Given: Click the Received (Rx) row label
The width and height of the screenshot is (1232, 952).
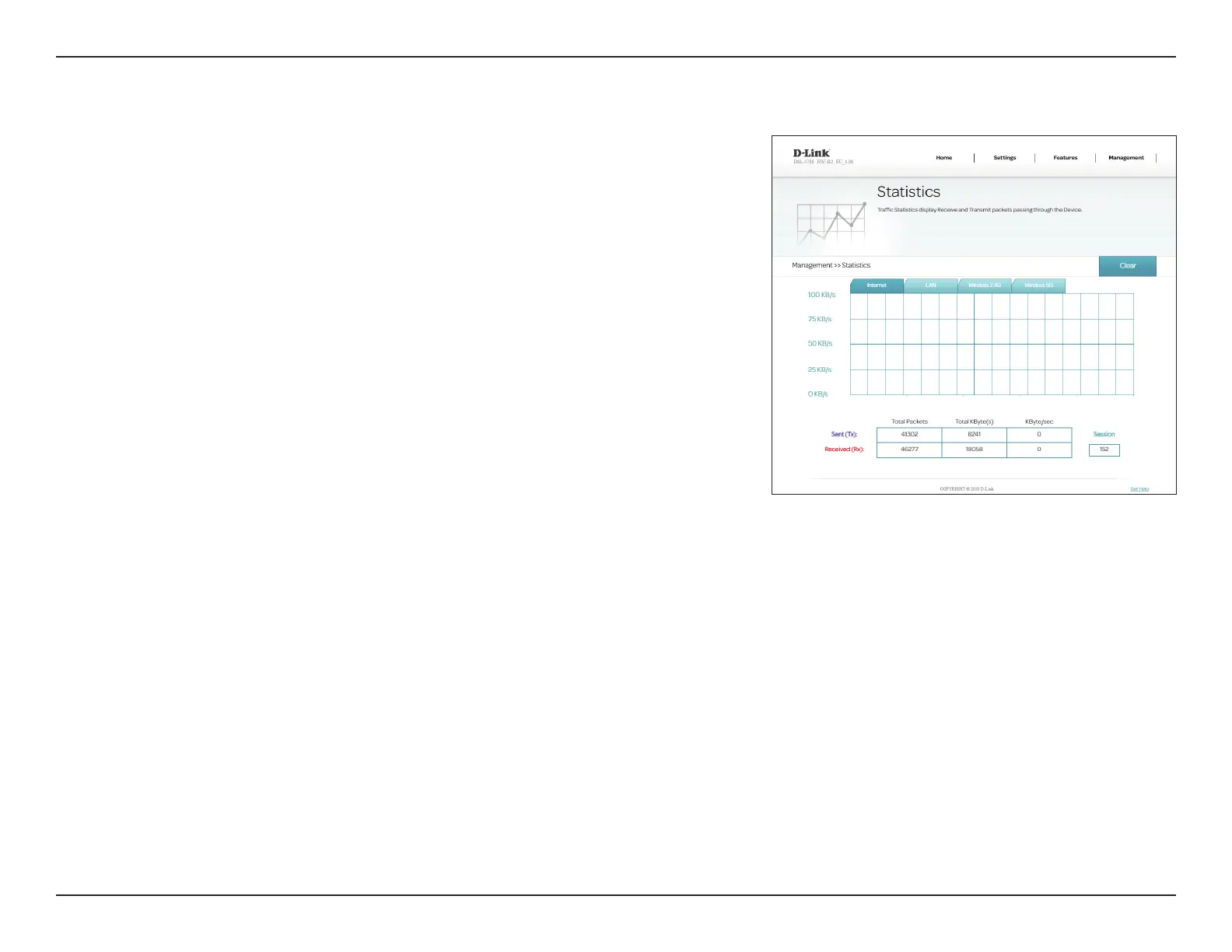Looking at the screenshot, I should point(844,450).
